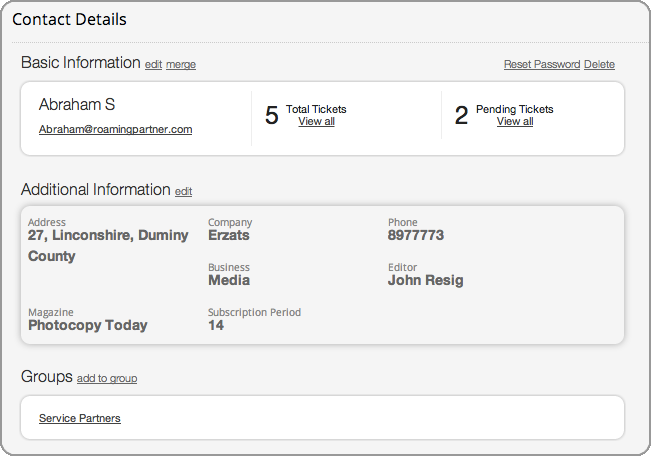Image resolution: width=651 pixels, height=456 pixels.
Task: Click the Editor field label
Action: tap(402, 267)
